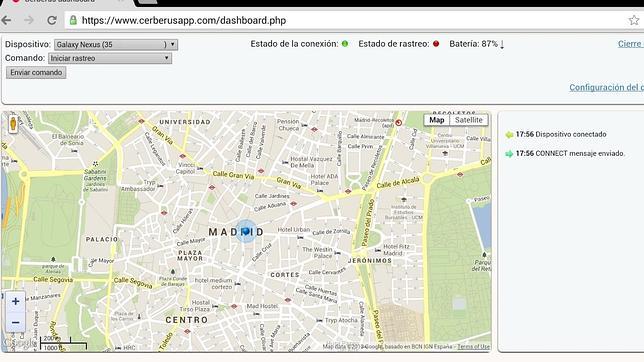The width and height of the screenshot is (644, 362).
Task: Click the yellow arrow icon next to Dispositivo conectado
Action: pyautogui.click(x=509, y=134)
